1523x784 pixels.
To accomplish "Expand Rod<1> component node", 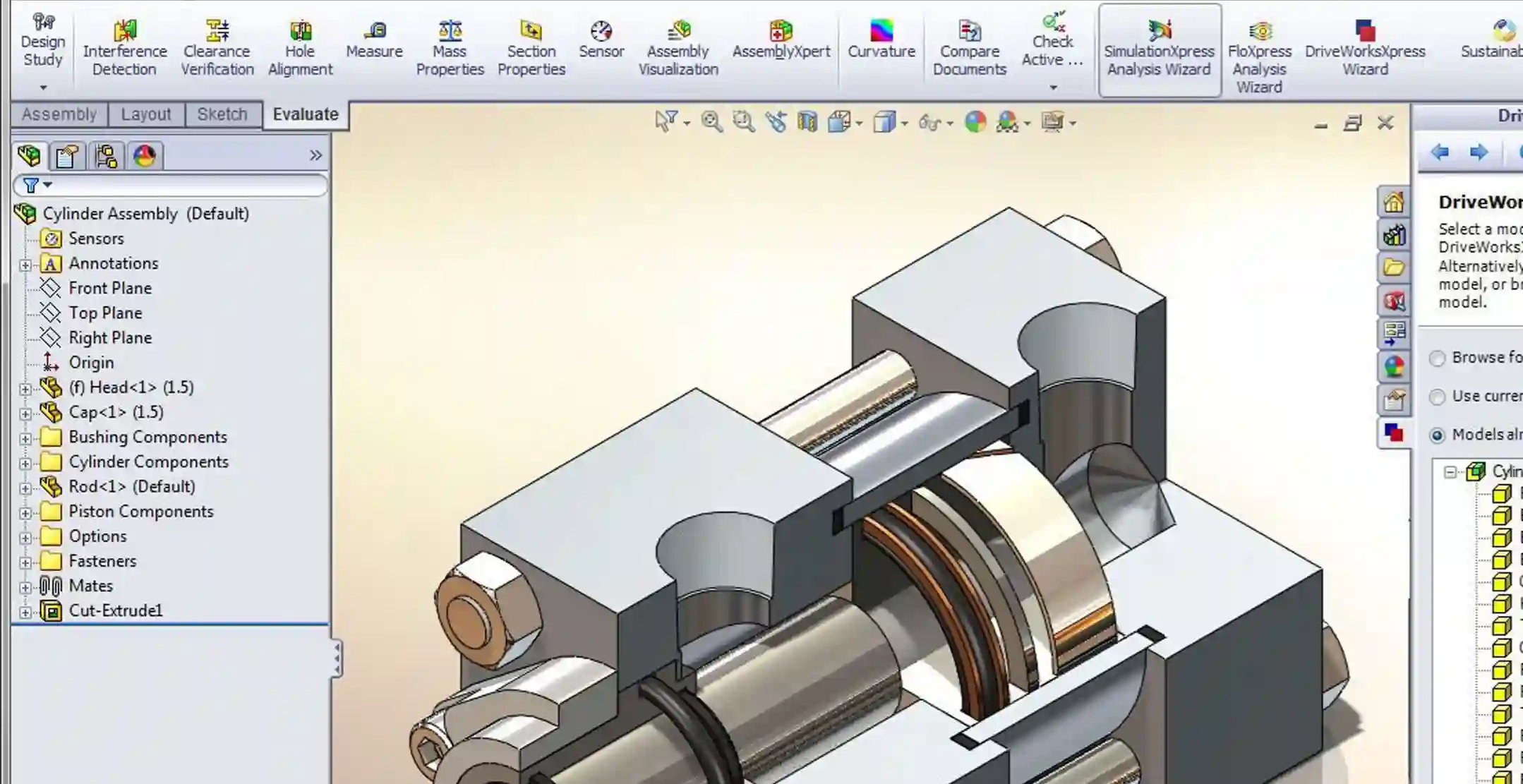I will coord(25,488).
